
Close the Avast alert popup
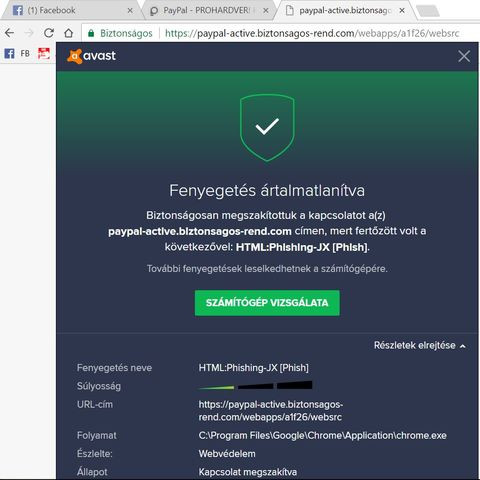464,56
